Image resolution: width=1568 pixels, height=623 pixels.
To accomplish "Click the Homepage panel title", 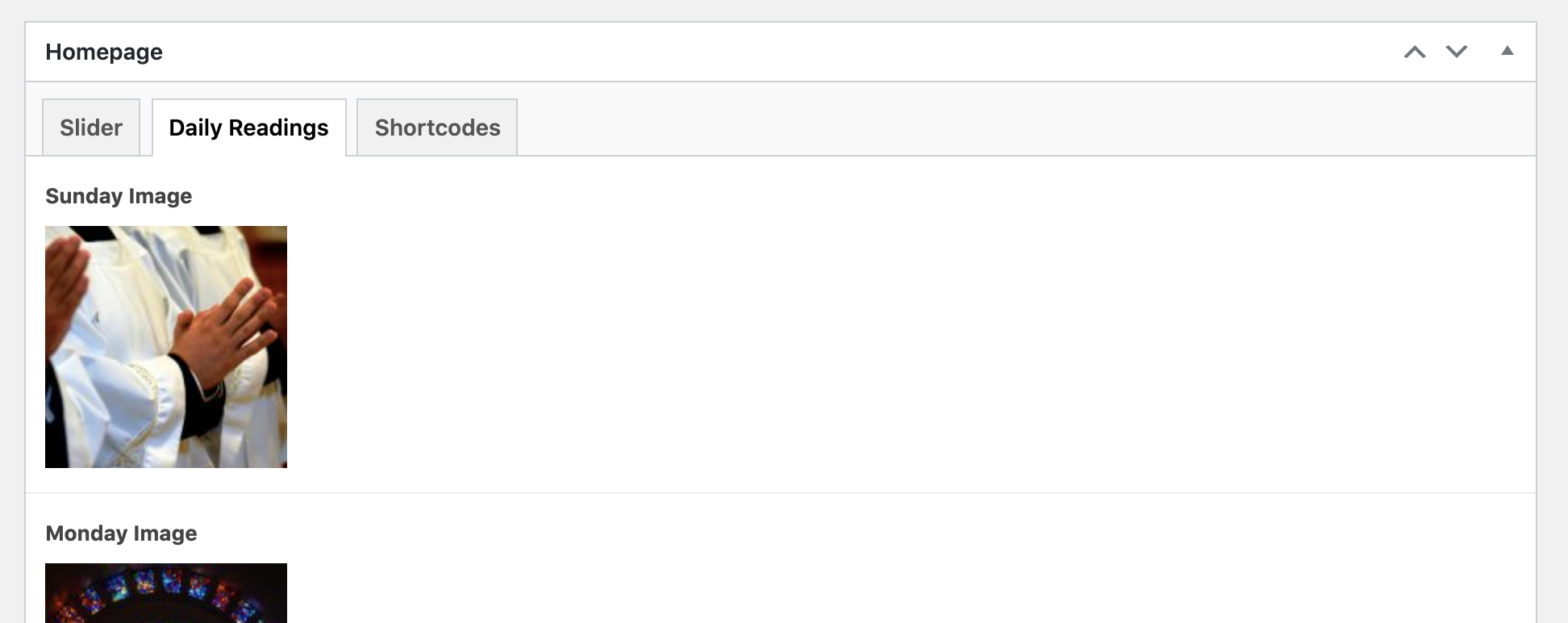I will coord(104,52).
